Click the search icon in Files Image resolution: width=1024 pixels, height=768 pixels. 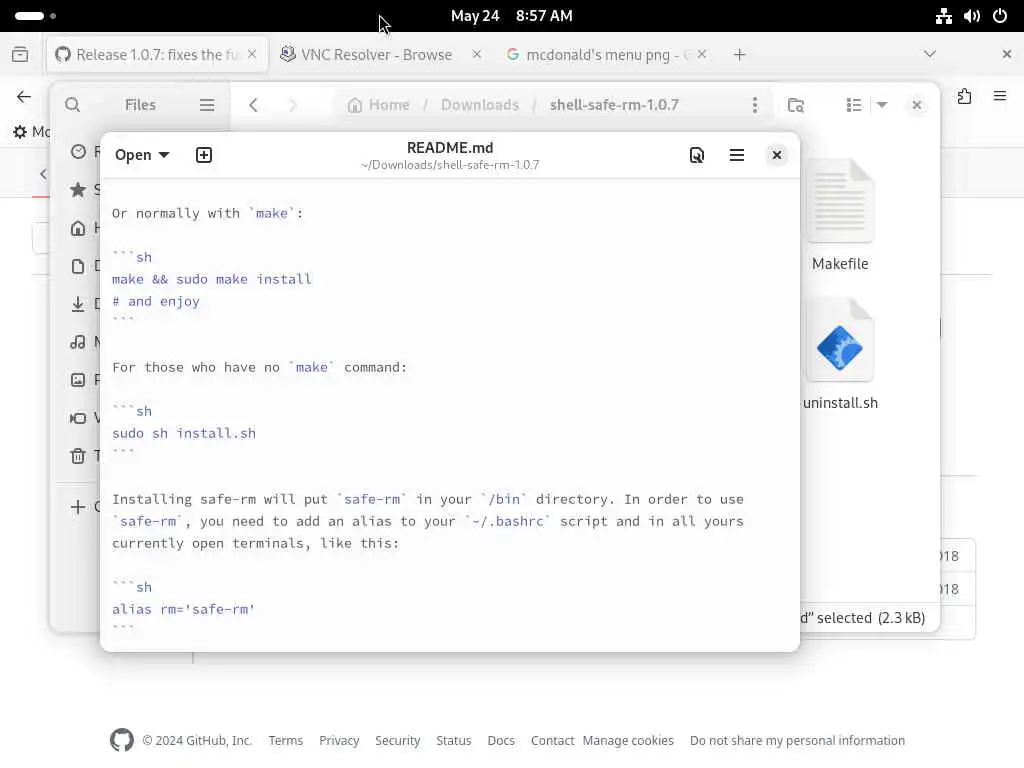click(72, 104)
